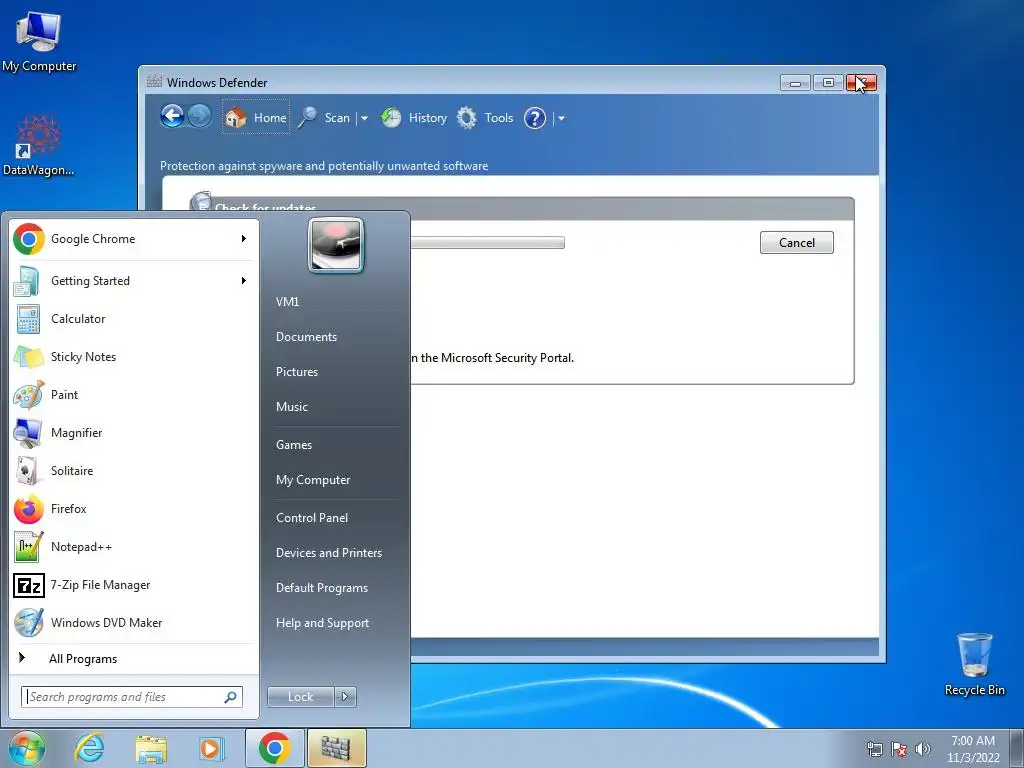
Task: Launch Windows DVD Maker
Action: 133,622
